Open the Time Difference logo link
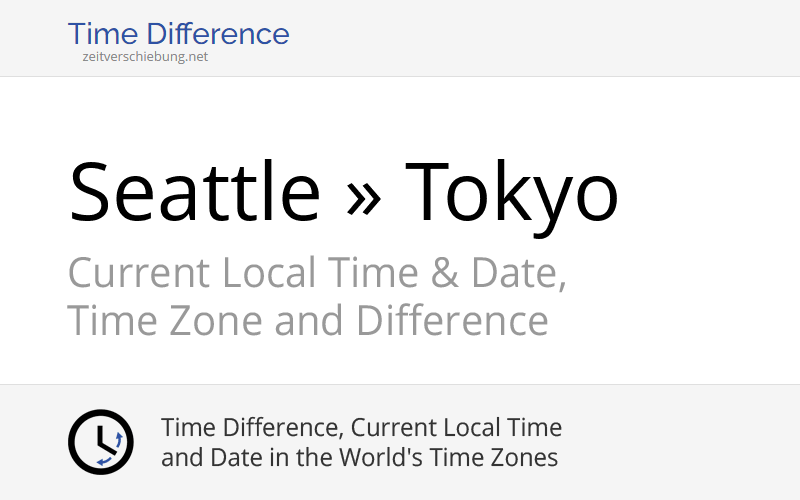The width and height of the screenshot is (800, 500). pos(178,34)
